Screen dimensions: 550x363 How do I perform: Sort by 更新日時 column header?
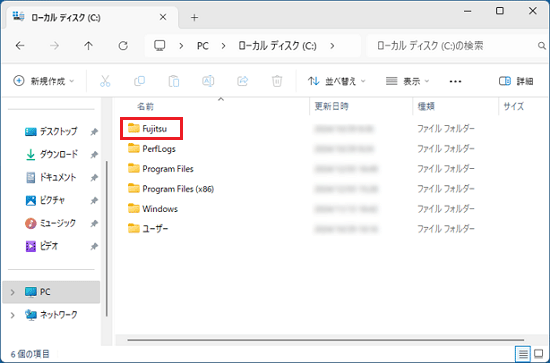[x=331, y=106]
